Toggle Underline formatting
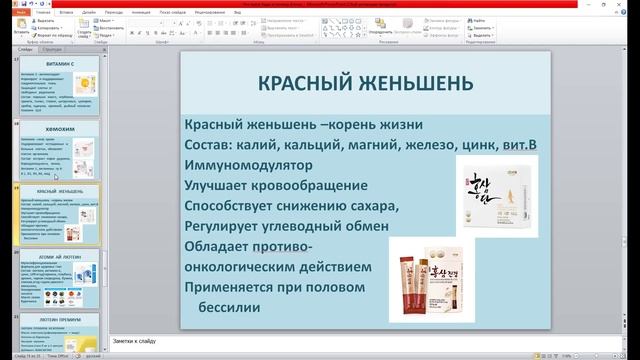The image size is (640, 360). pyautogui.click(x=147, y=33)
